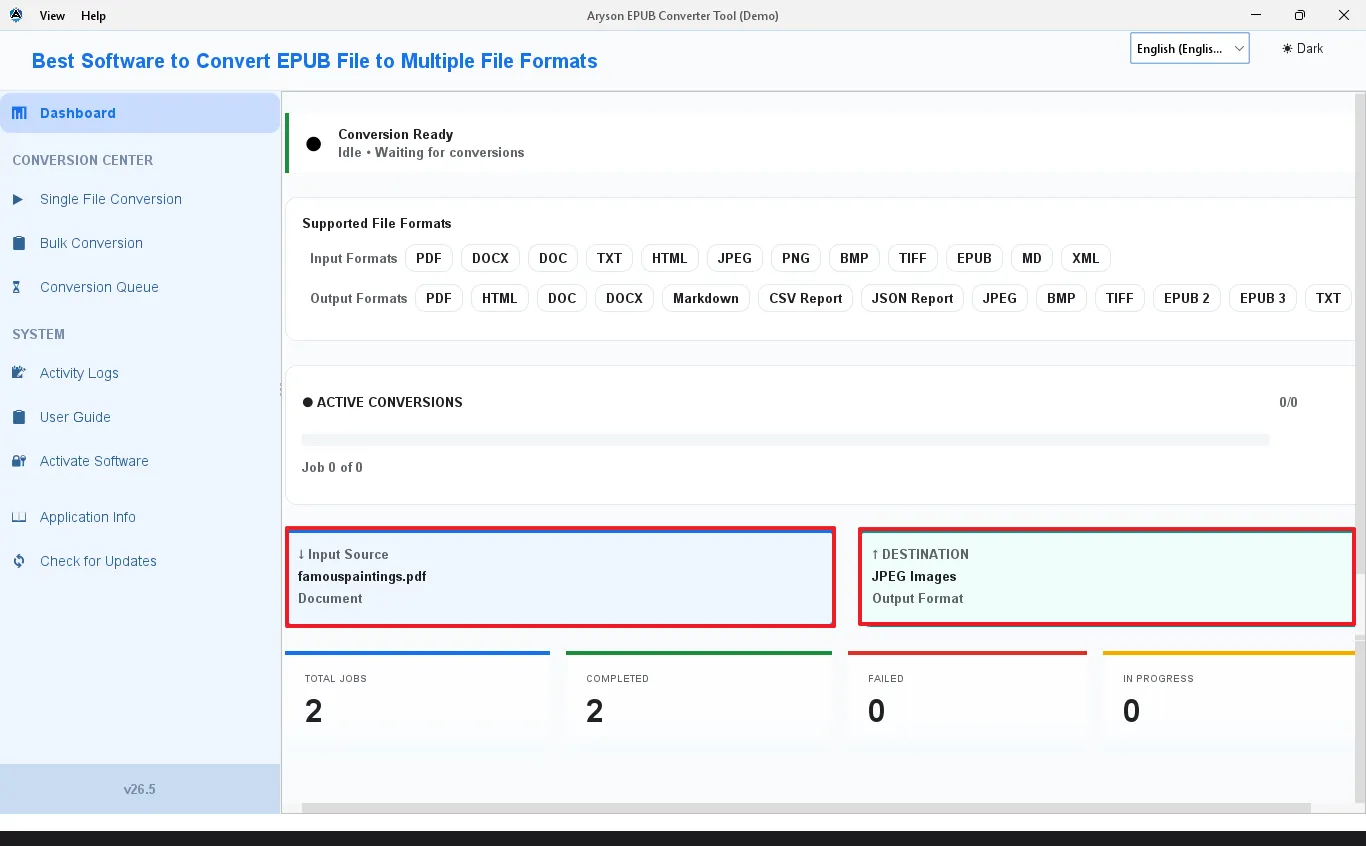Open the English language dropdown
The height and width of the screenshot is (846, 1366).
[1190, 48]
